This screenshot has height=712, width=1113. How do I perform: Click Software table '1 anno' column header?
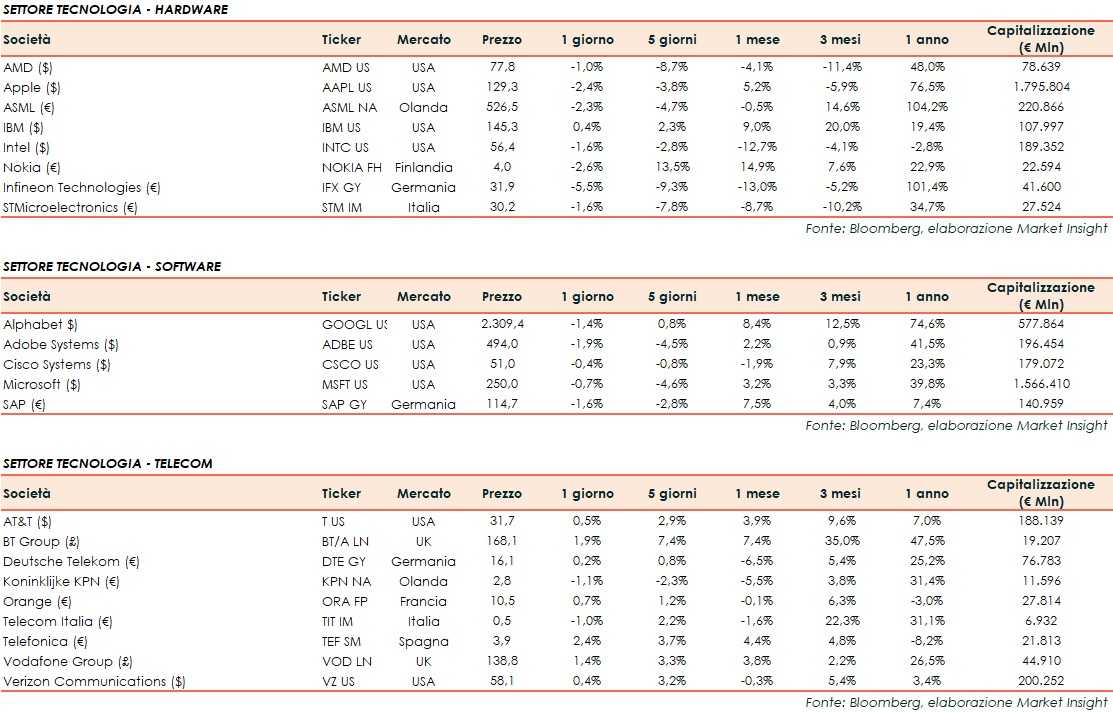coord(927,297)
